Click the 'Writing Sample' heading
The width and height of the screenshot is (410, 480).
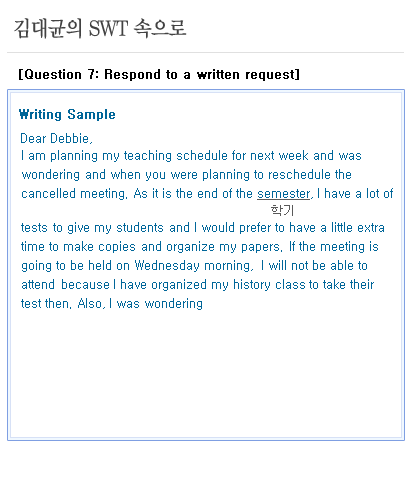[67, 114]
